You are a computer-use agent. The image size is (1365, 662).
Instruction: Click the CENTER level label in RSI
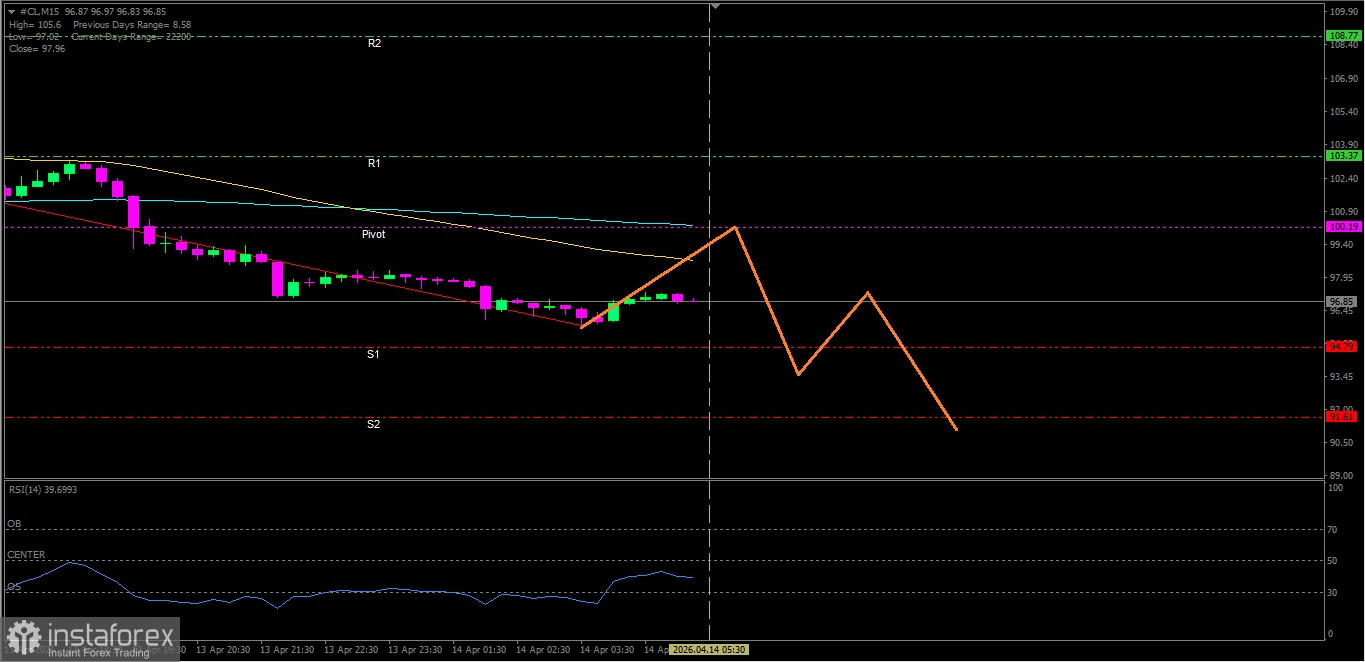click(x=26, y=555)
